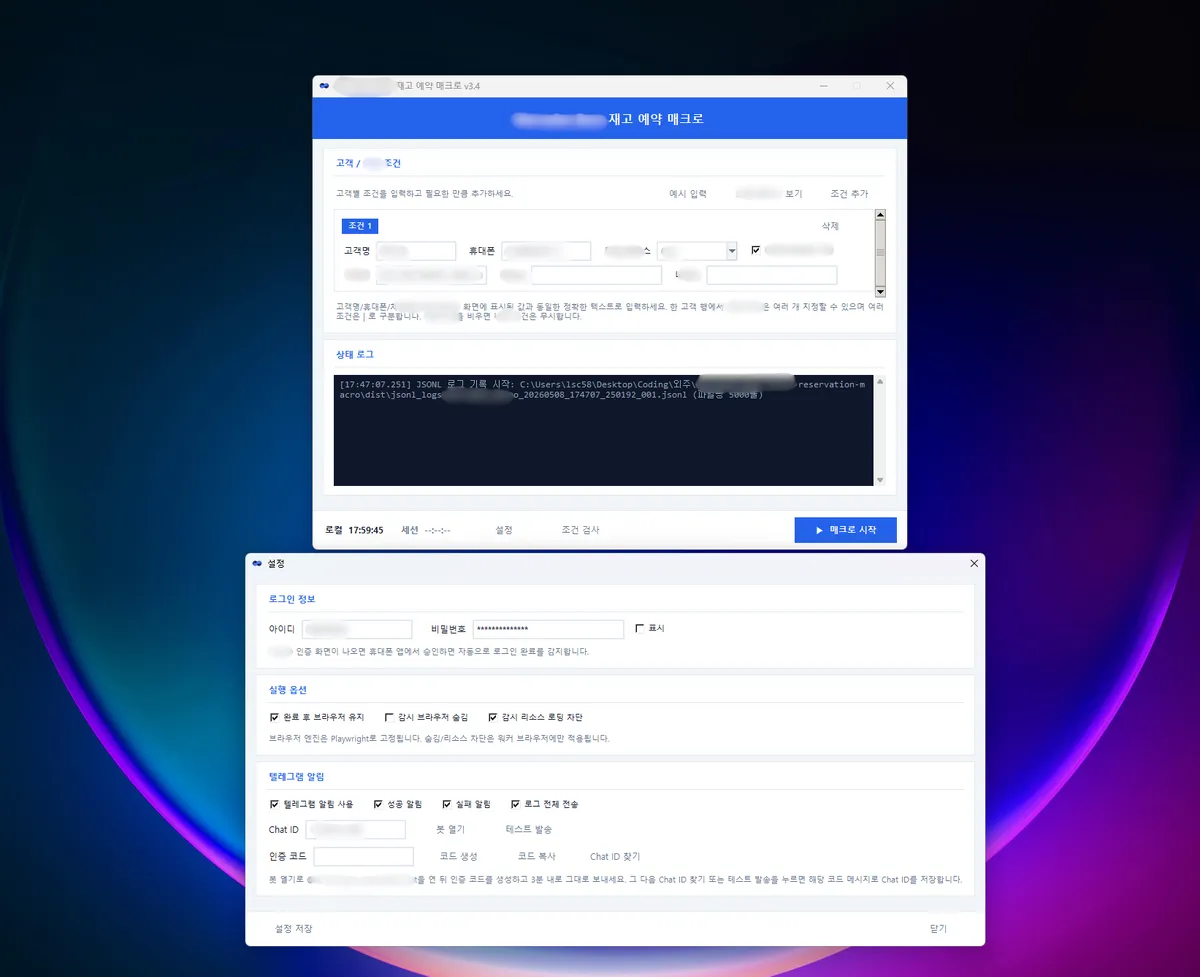The height and width of the screenshot is (977, 1200).
Task: Click 예시 입력 to fill sample data
Action: click(688, 194)
